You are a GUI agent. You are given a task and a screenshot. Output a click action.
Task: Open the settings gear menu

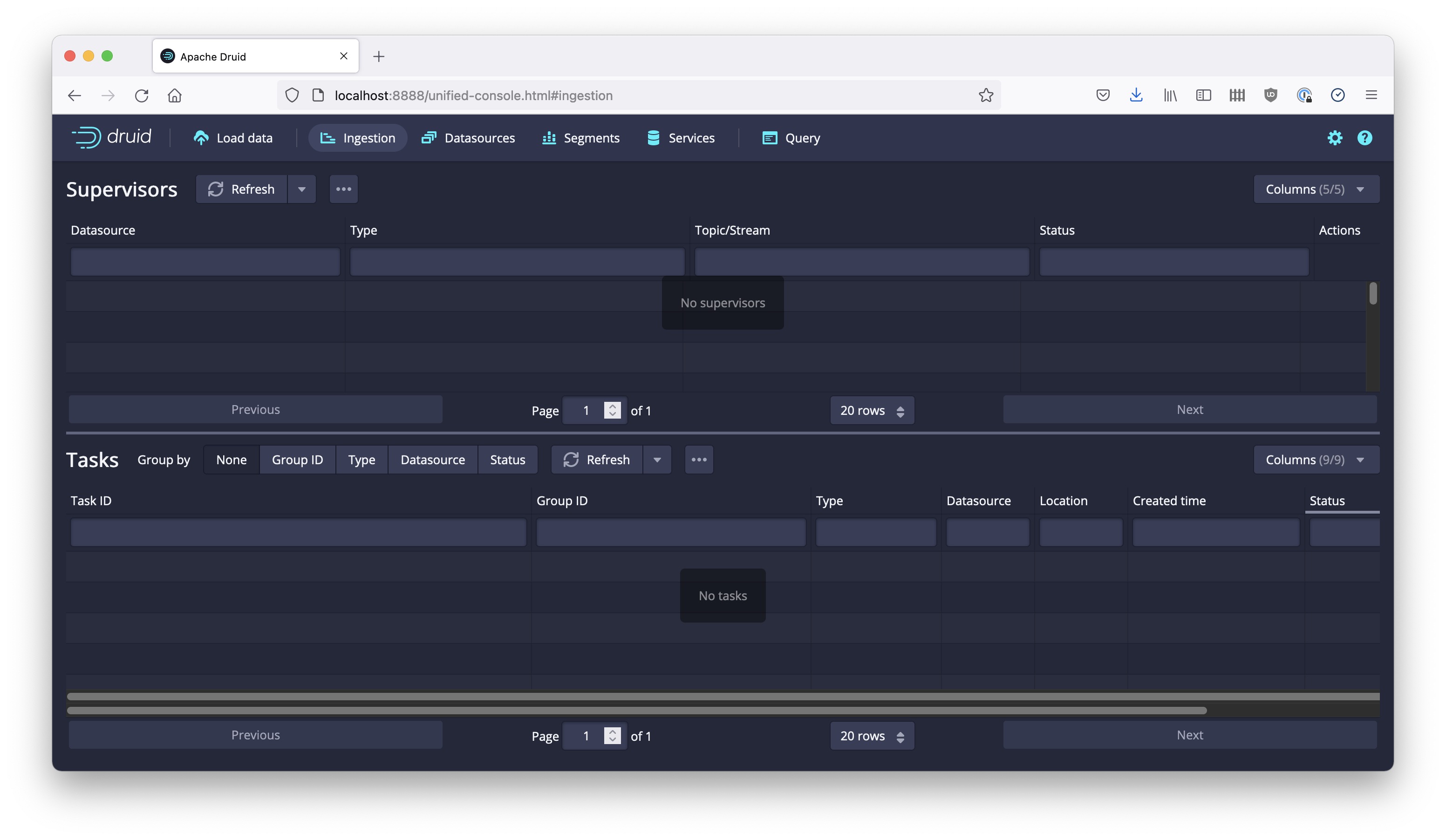click(x=1335, y=138)
